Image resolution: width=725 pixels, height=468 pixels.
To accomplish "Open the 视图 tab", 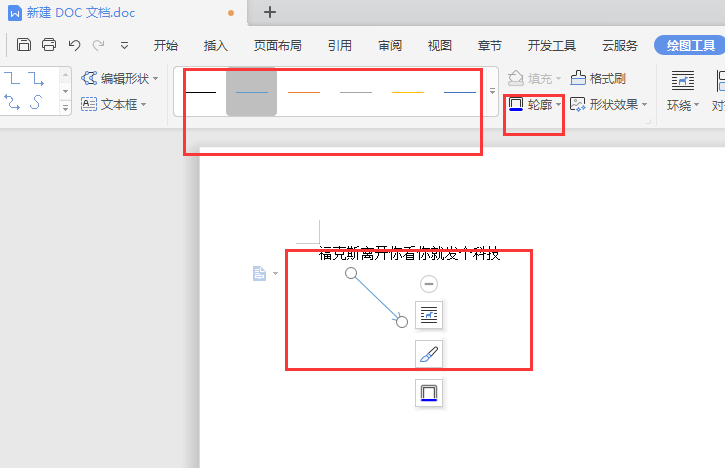I will (x=440, y=45).
